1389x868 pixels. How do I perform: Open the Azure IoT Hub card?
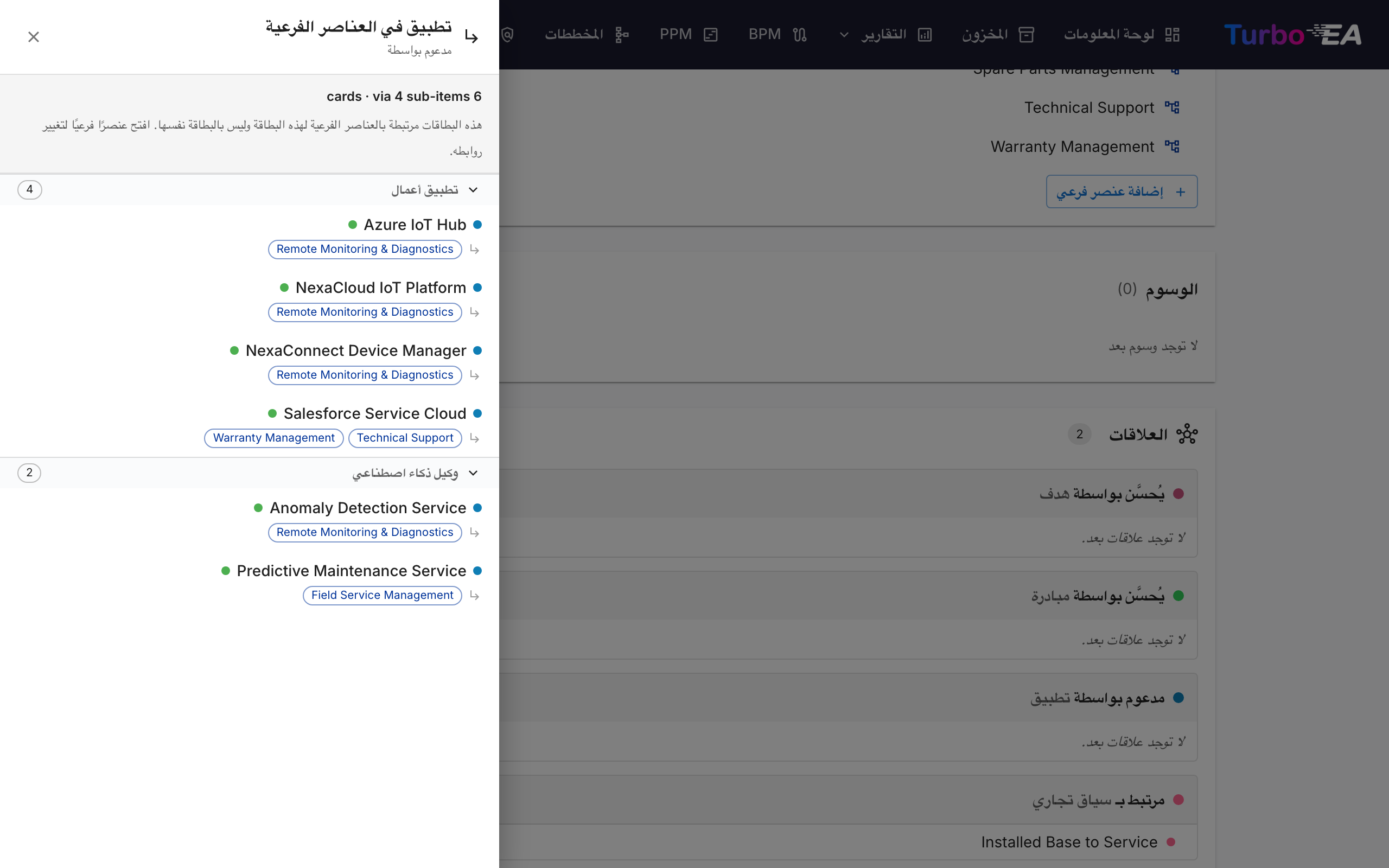pyautogui.click(x=415, y=225)
